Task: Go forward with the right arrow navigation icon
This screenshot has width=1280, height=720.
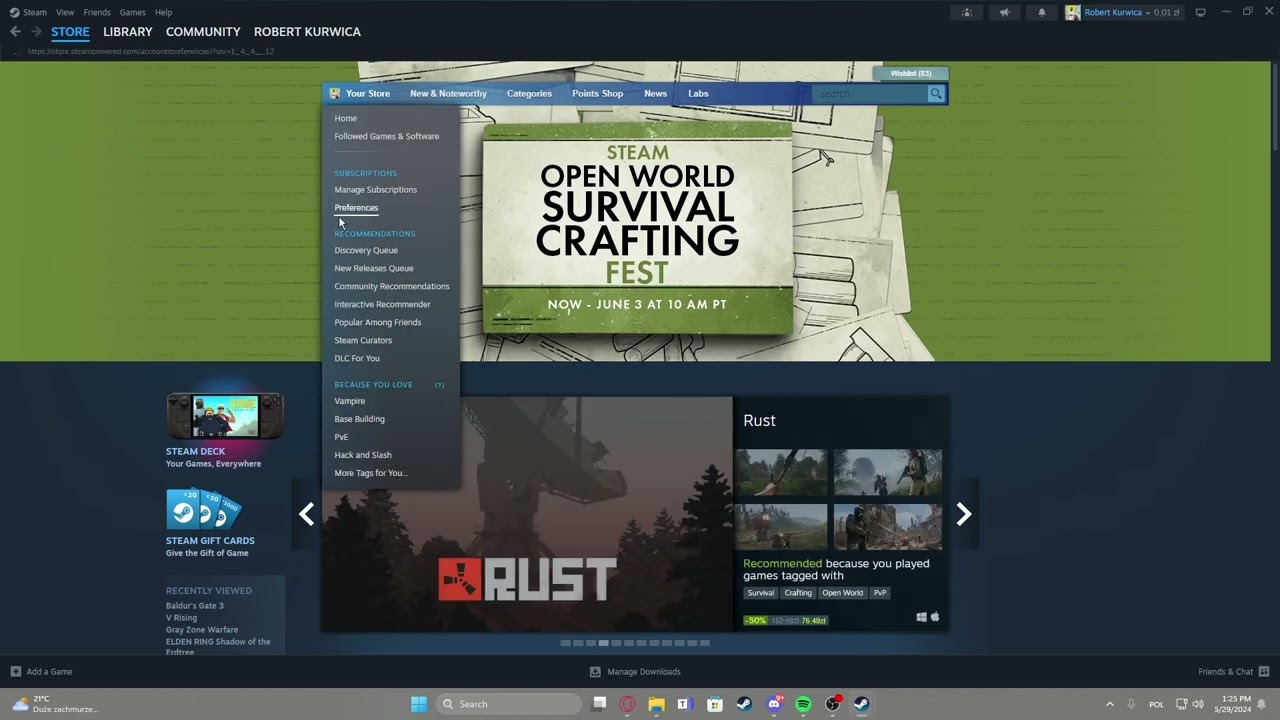Action: point(36,32)
